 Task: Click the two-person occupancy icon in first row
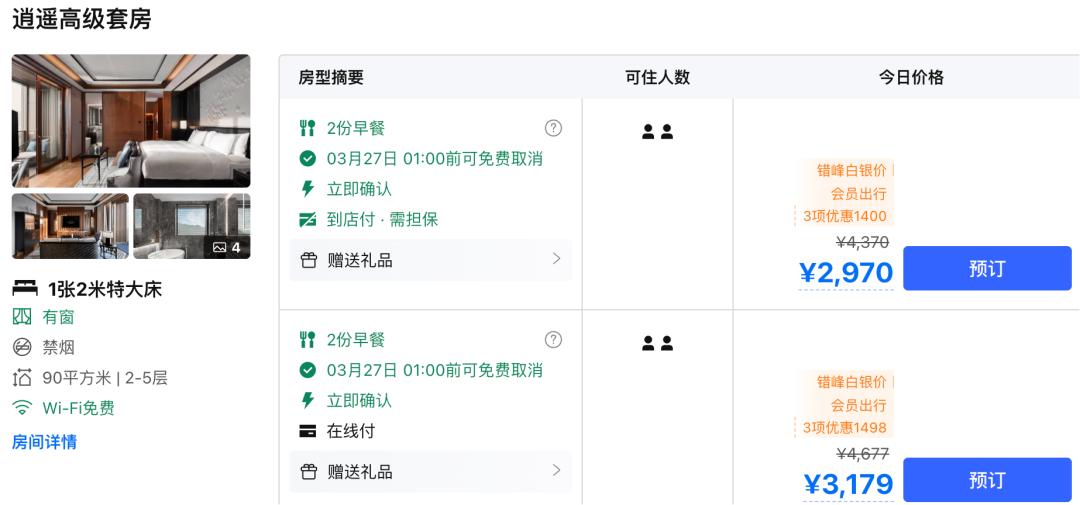click(x=657, y=131)
